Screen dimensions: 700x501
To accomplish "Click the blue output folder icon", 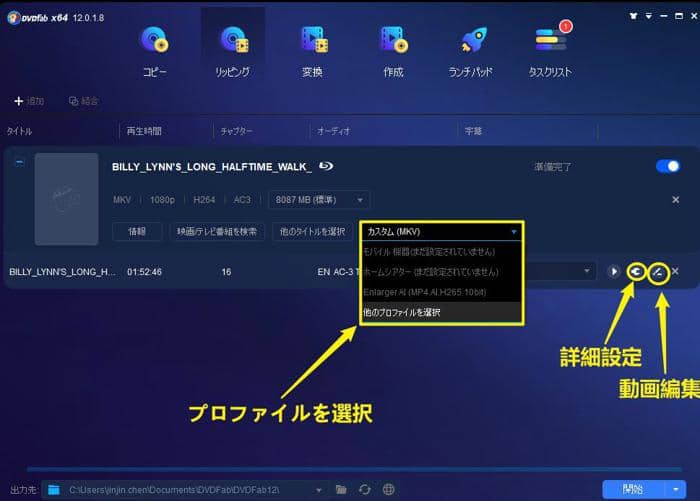I will point(54,490).
